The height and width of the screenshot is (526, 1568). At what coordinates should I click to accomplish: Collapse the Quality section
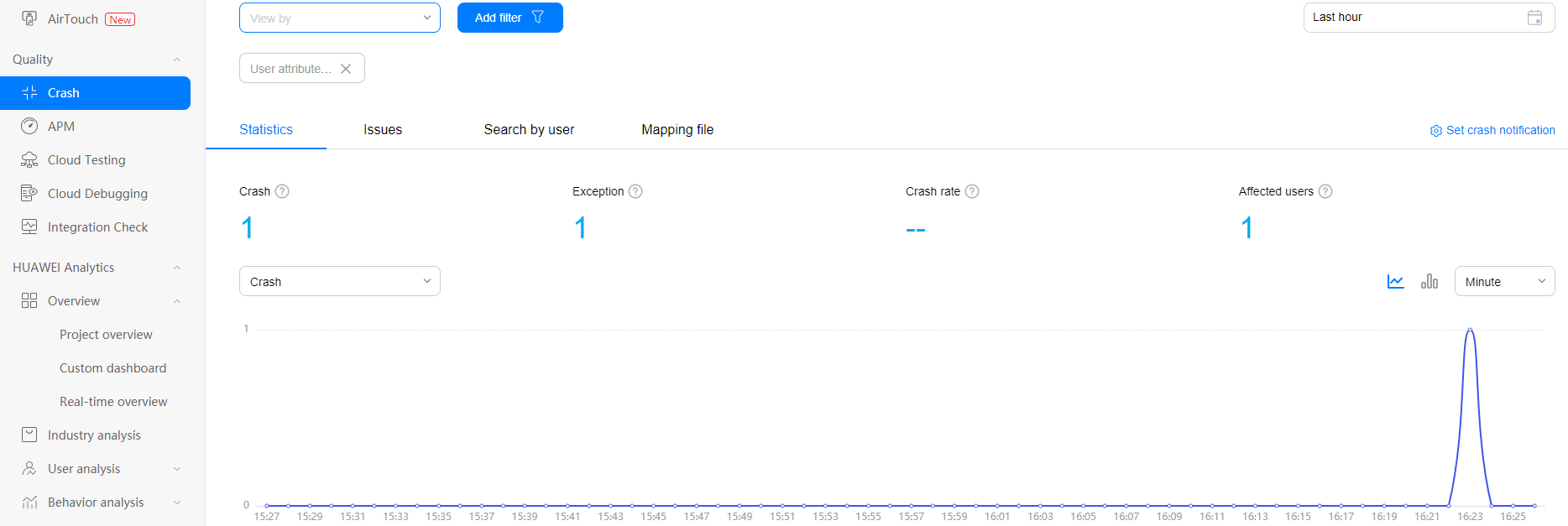177,60
